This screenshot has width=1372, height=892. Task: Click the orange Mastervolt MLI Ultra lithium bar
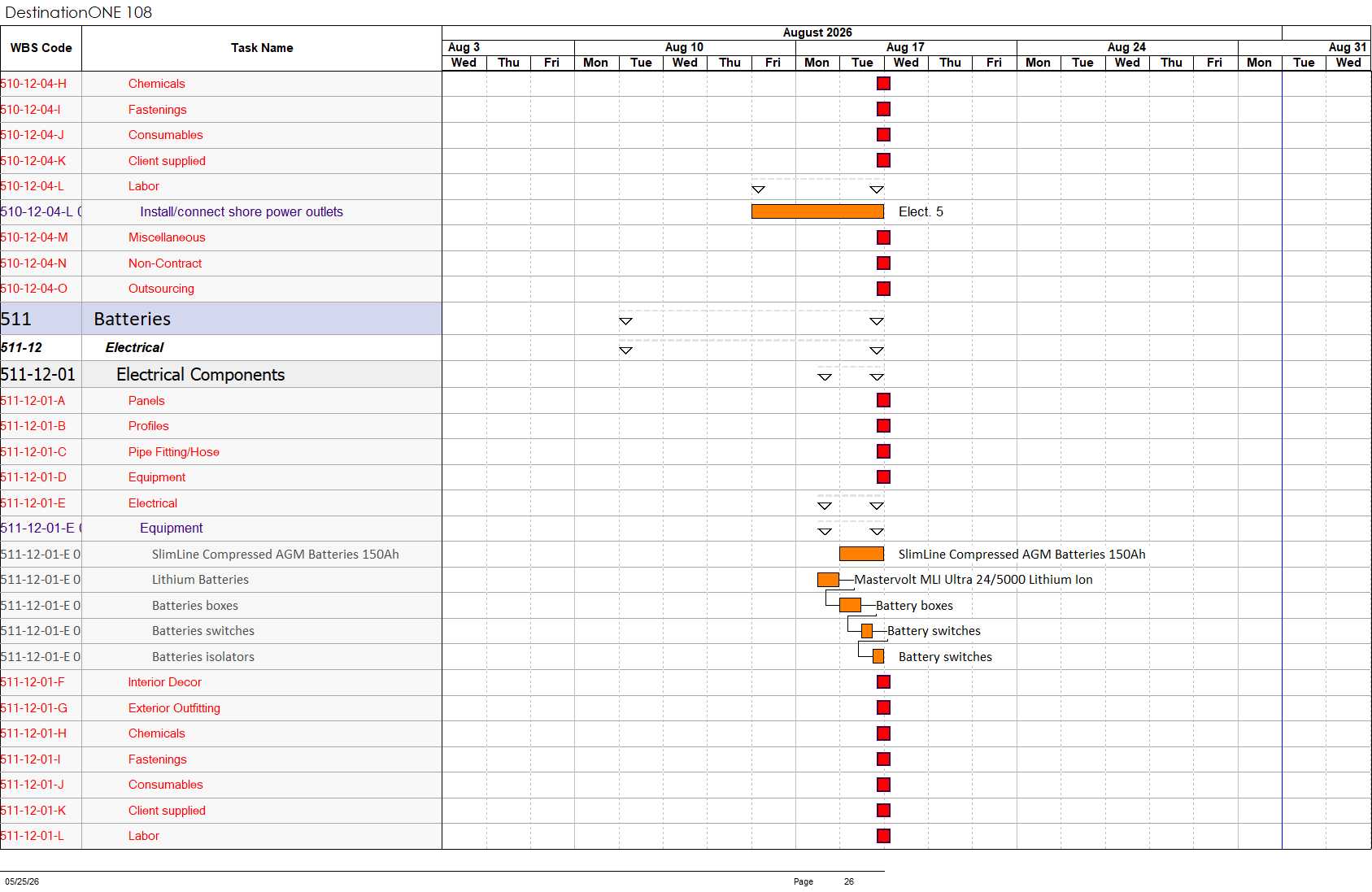coord(828,580)
